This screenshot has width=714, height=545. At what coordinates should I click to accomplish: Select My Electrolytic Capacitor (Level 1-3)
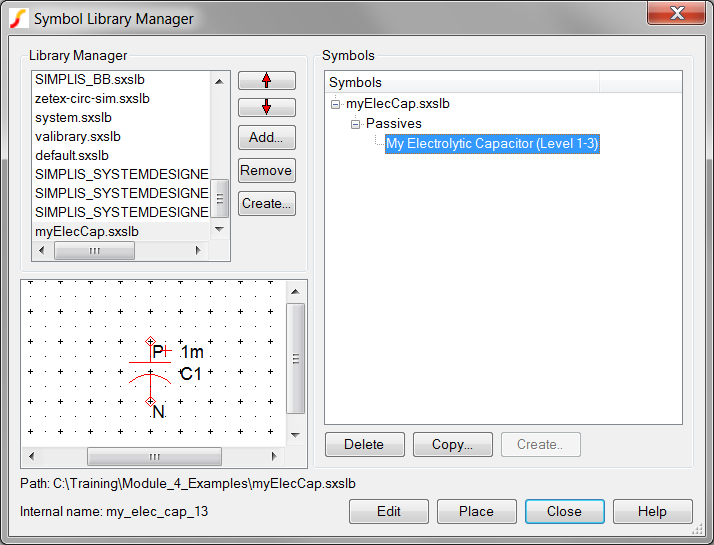click(x=492, y=144)
